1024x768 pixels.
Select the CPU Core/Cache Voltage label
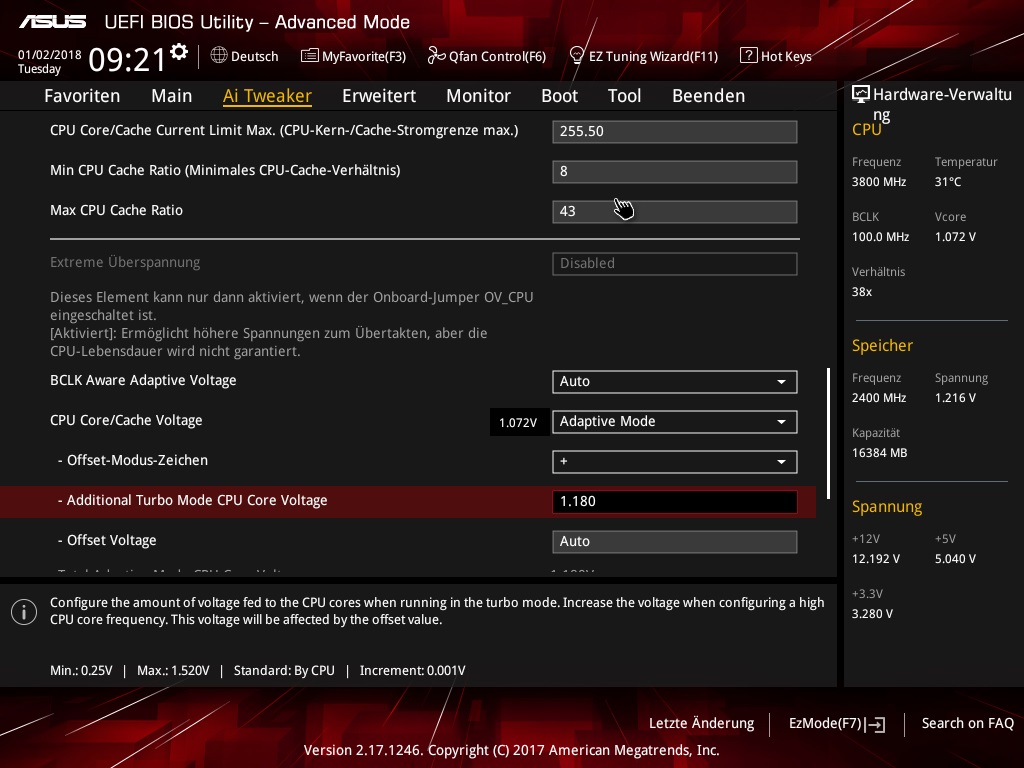click(x=126, y=421)
